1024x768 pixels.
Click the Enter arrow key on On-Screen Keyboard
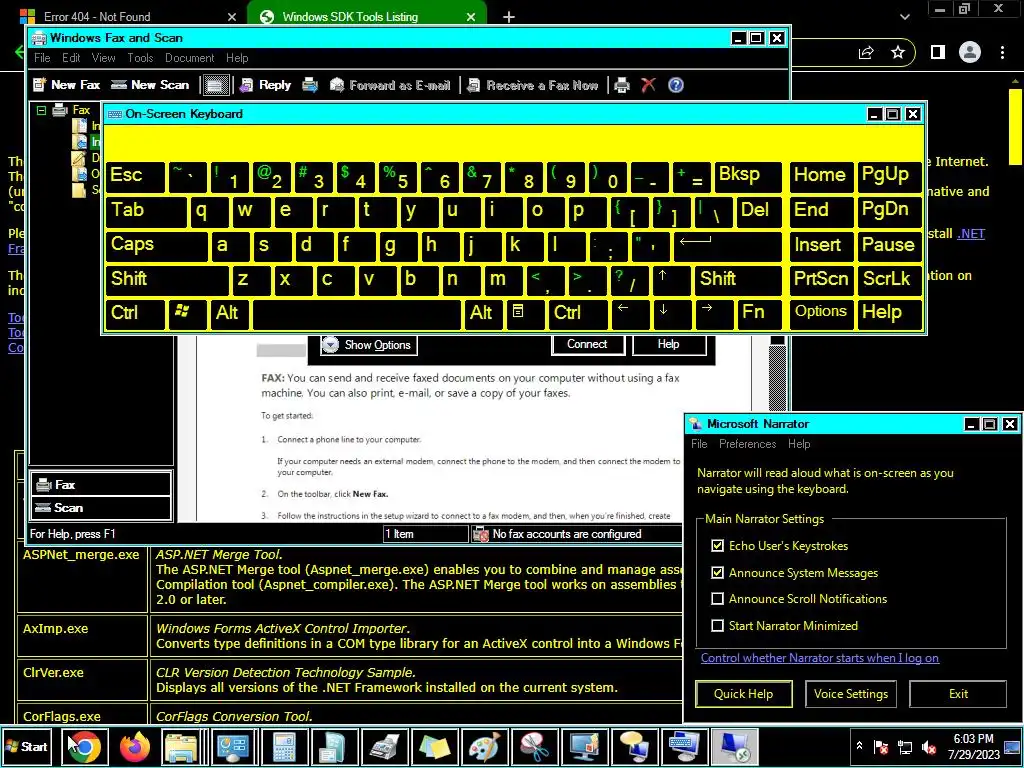(727, 245)
